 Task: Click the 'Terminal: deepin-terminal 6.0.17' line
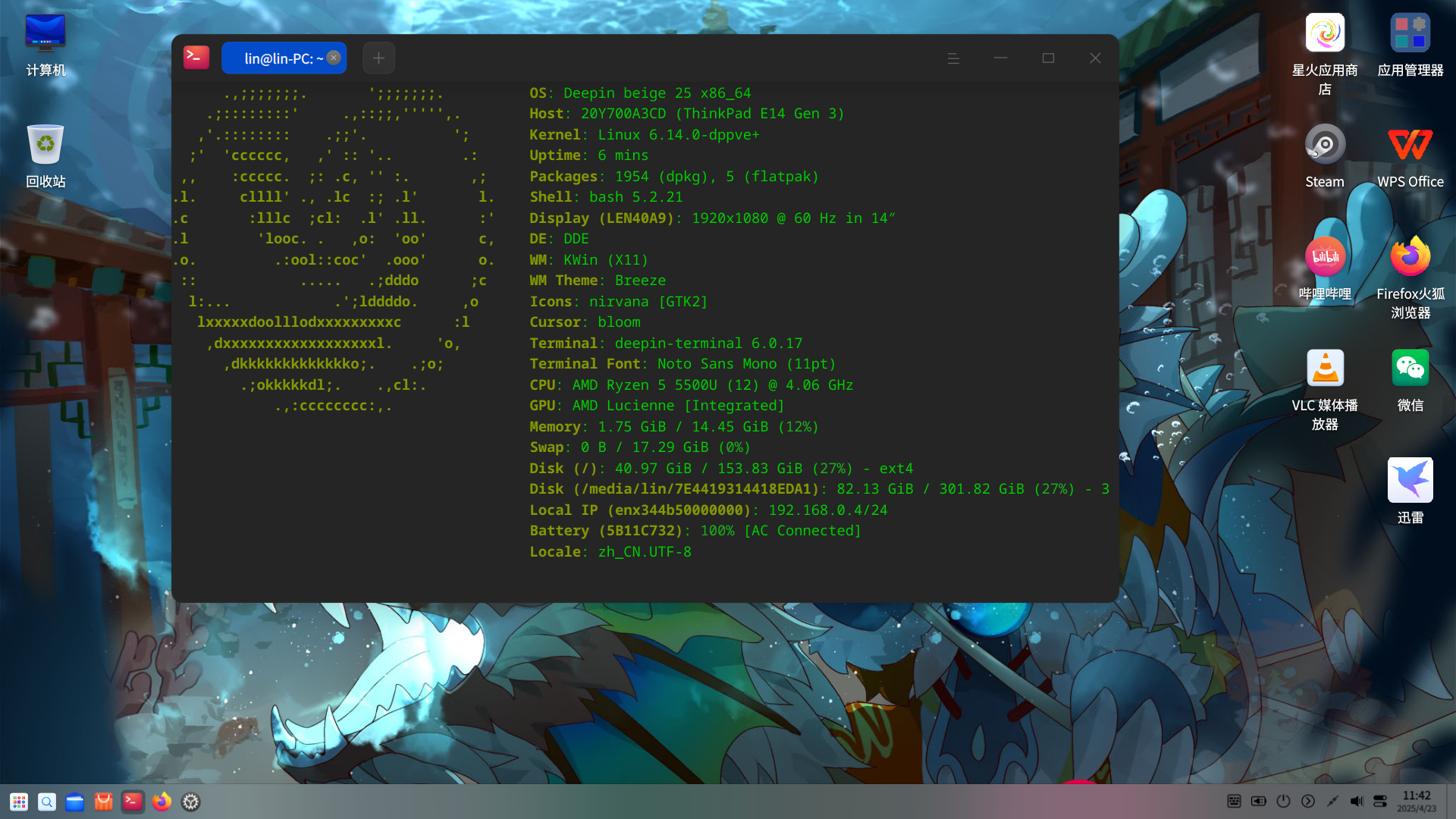(x=665, y=344)
